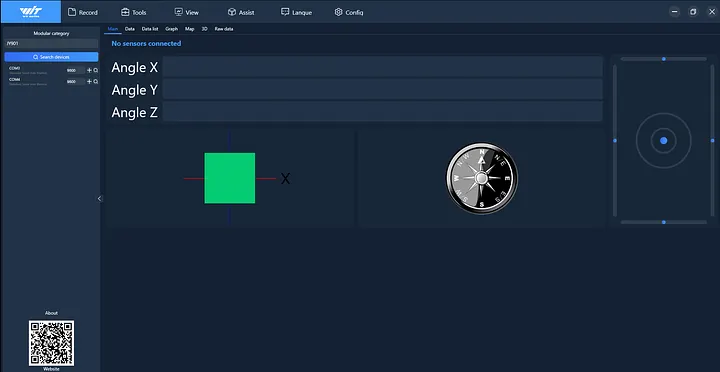Click the Angle Z value field
This screenshot has height=372, width=720.
(382, 112)
